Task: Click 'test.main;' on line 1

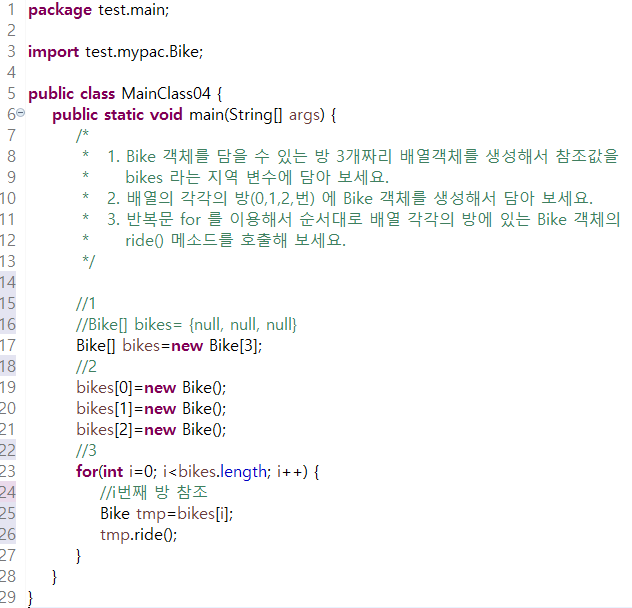Action: click(134, 9)
